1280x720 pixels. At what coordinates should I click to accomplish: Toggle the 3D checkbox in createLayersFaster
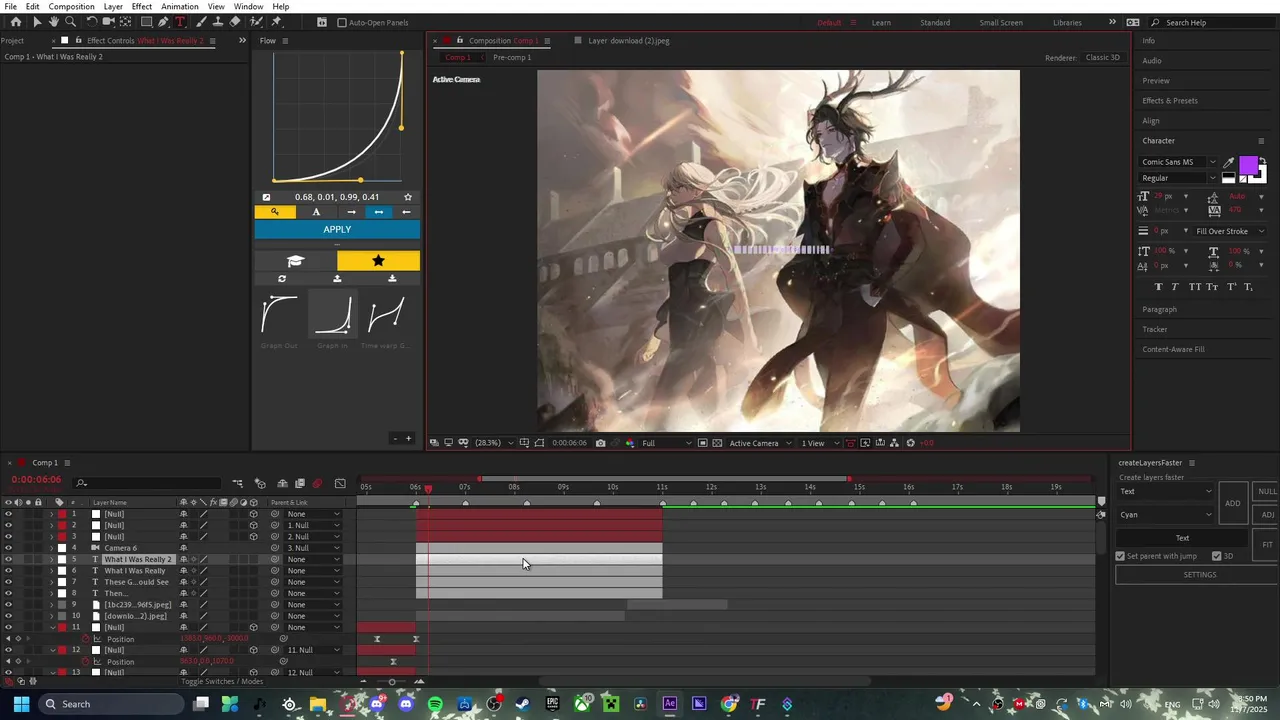point(1217,556)
